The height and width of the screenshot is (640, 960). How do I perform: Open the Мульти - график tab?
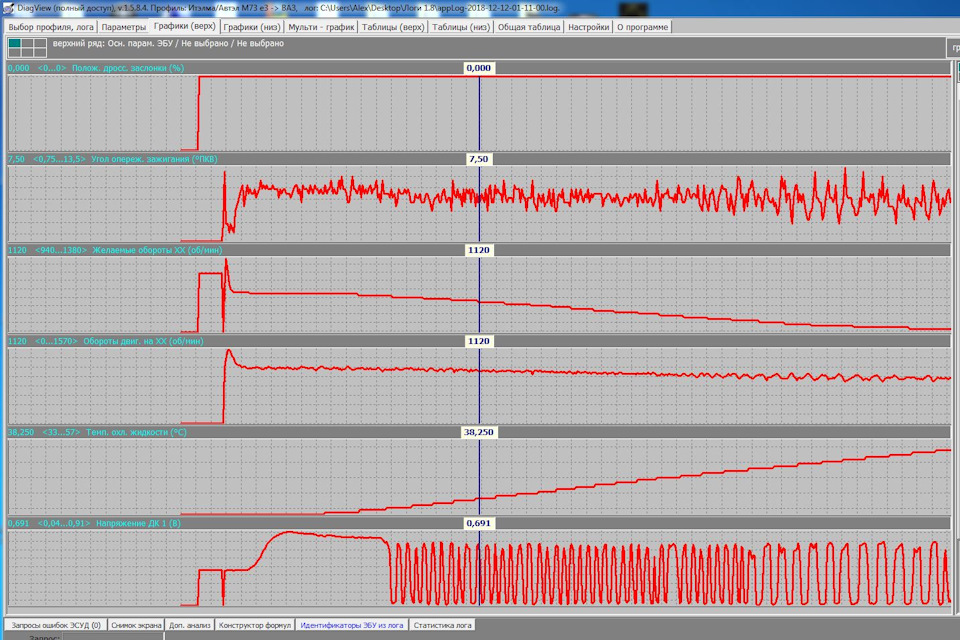tap(321, 27)
